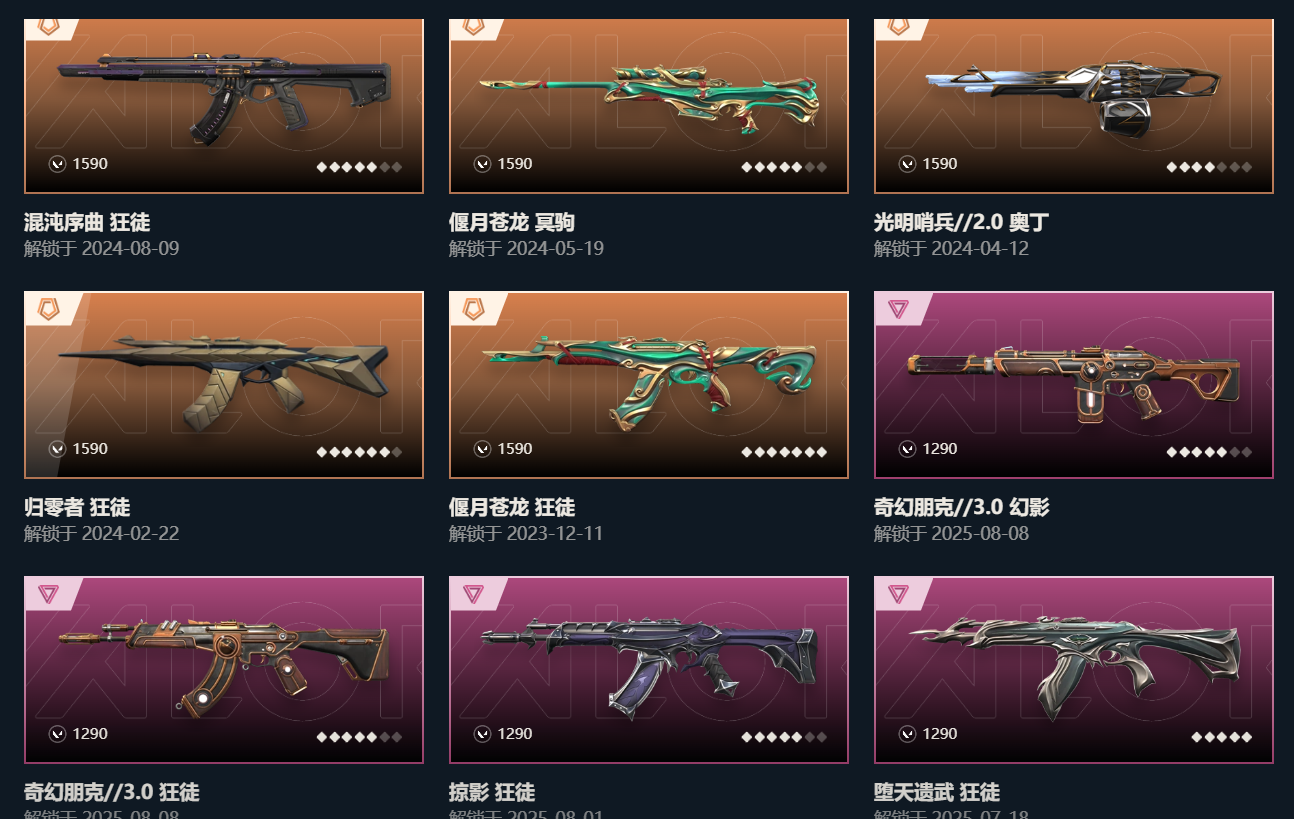The width and height of the screenshot is (1294, 819).
Task: Click the VP currency icon on 堕天遗武 狂徒 card
Action: click(908, 734)
